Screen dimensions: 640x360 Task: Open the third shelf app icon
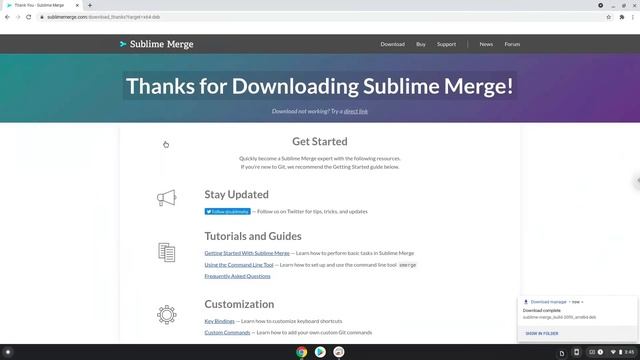pyautogui.click(x=338, y=352)
